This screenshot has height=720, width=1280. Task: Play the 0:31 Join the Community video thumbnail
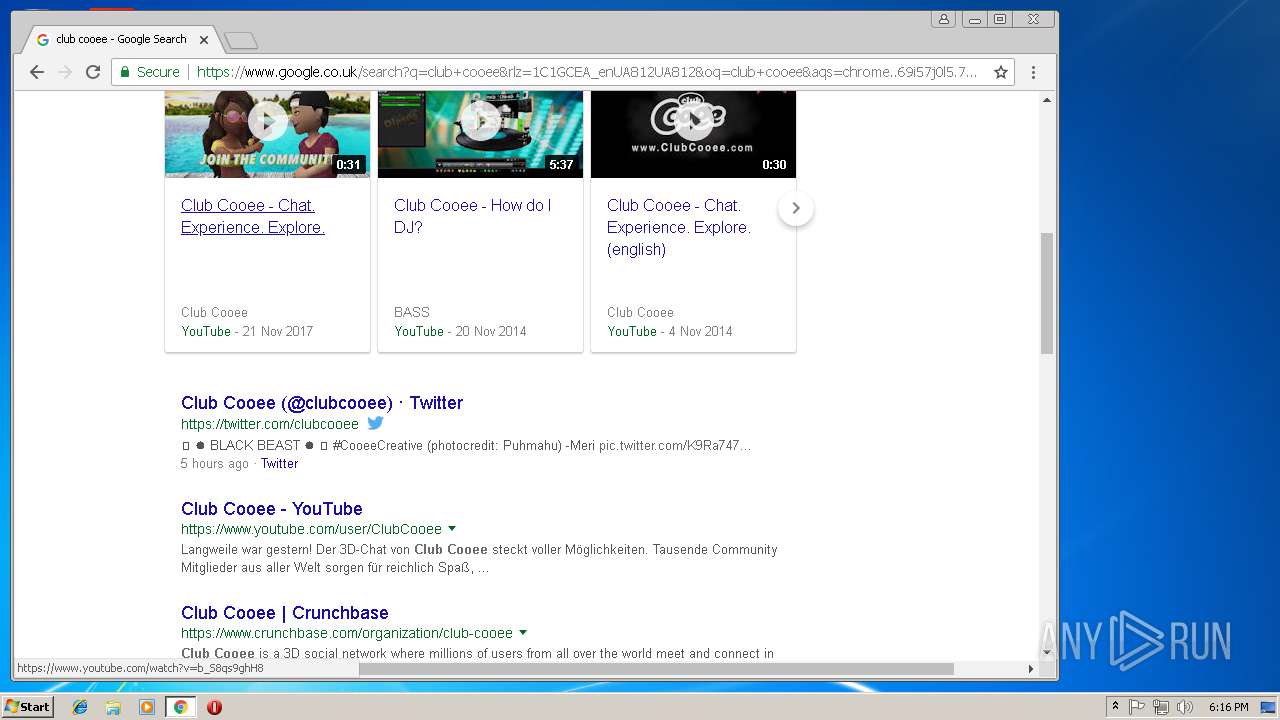[267, 134]
